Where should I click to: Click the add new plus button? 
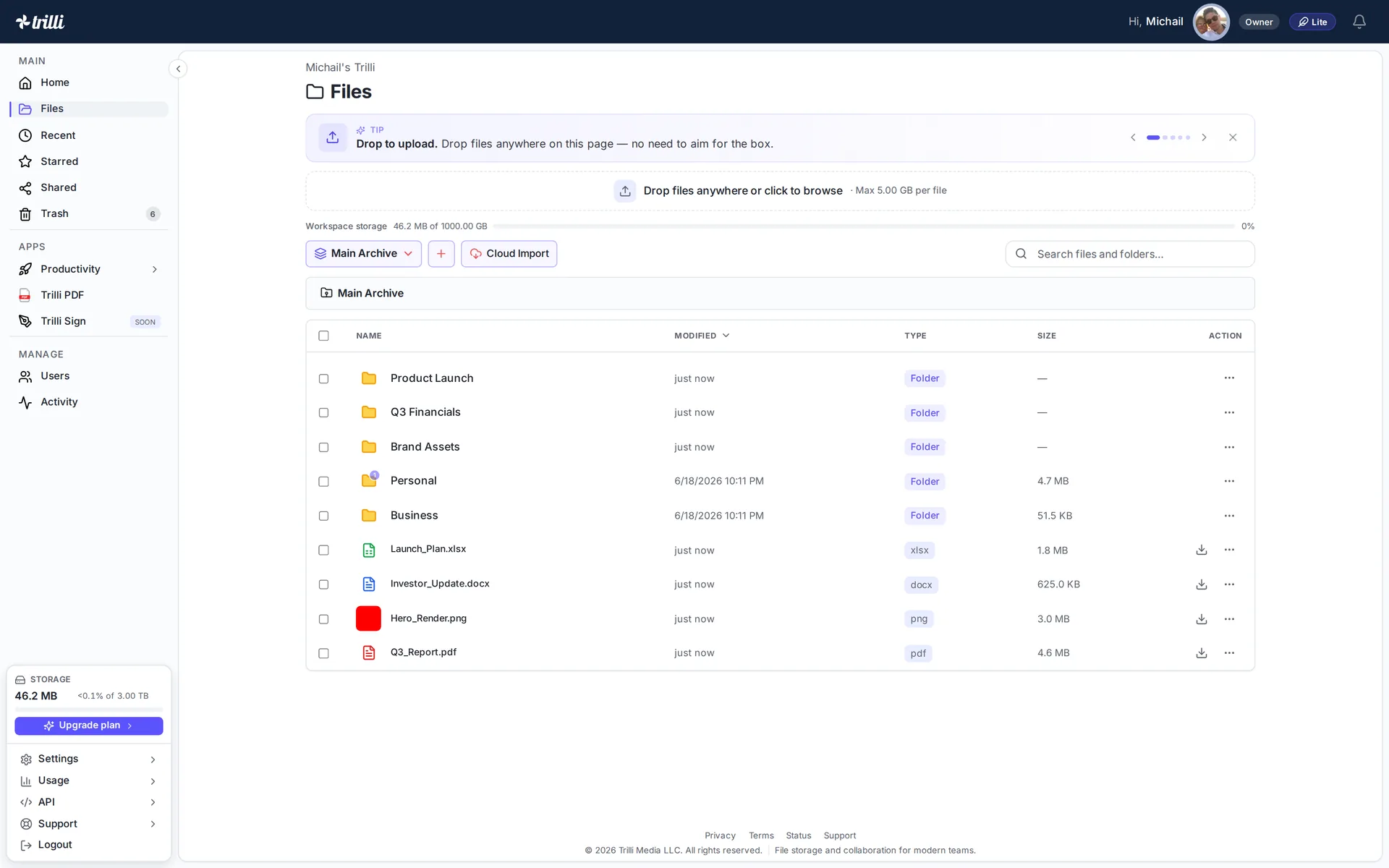[x=441, y=254]
